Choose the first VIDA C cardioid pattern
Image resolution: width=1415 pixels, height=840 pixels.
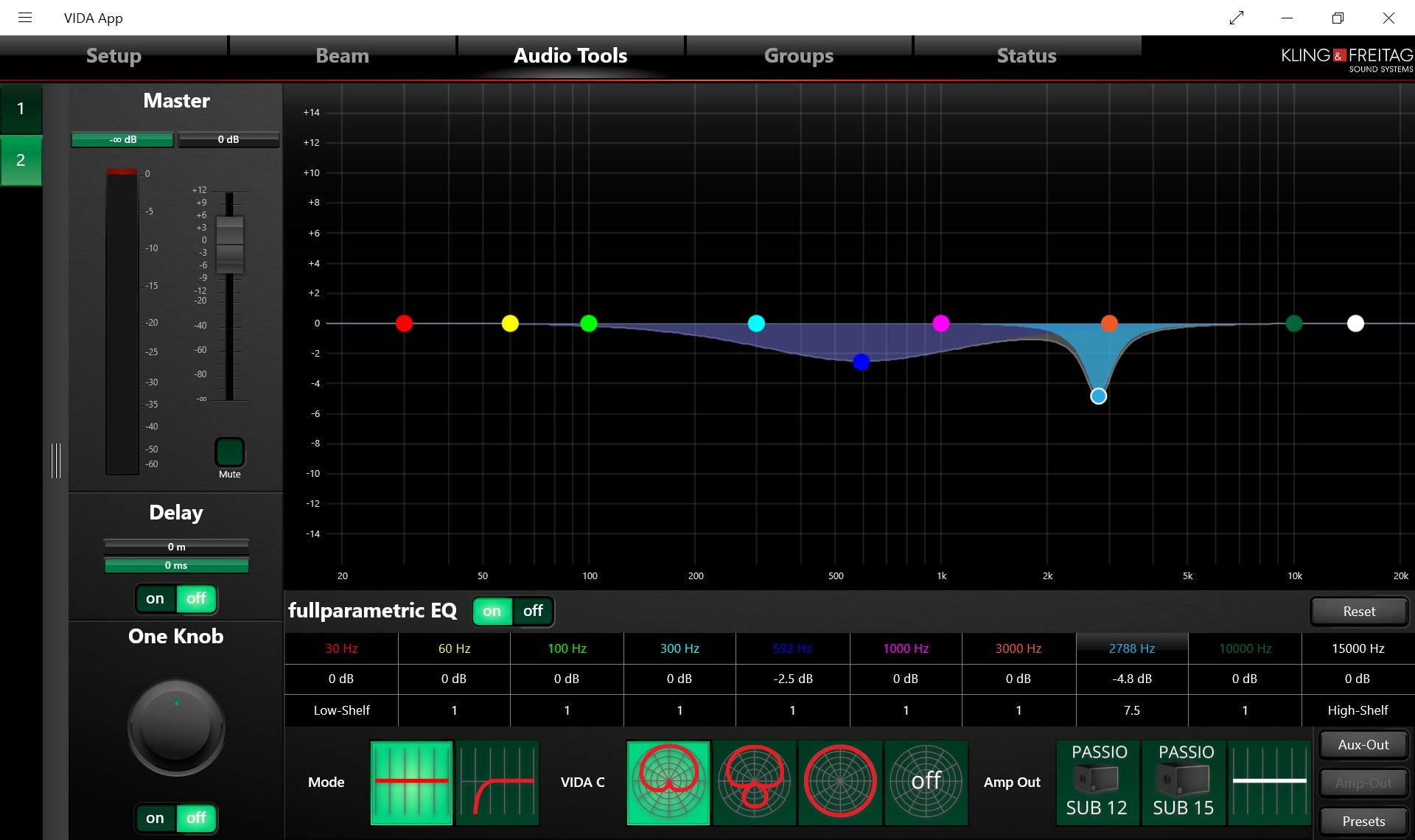668,783
